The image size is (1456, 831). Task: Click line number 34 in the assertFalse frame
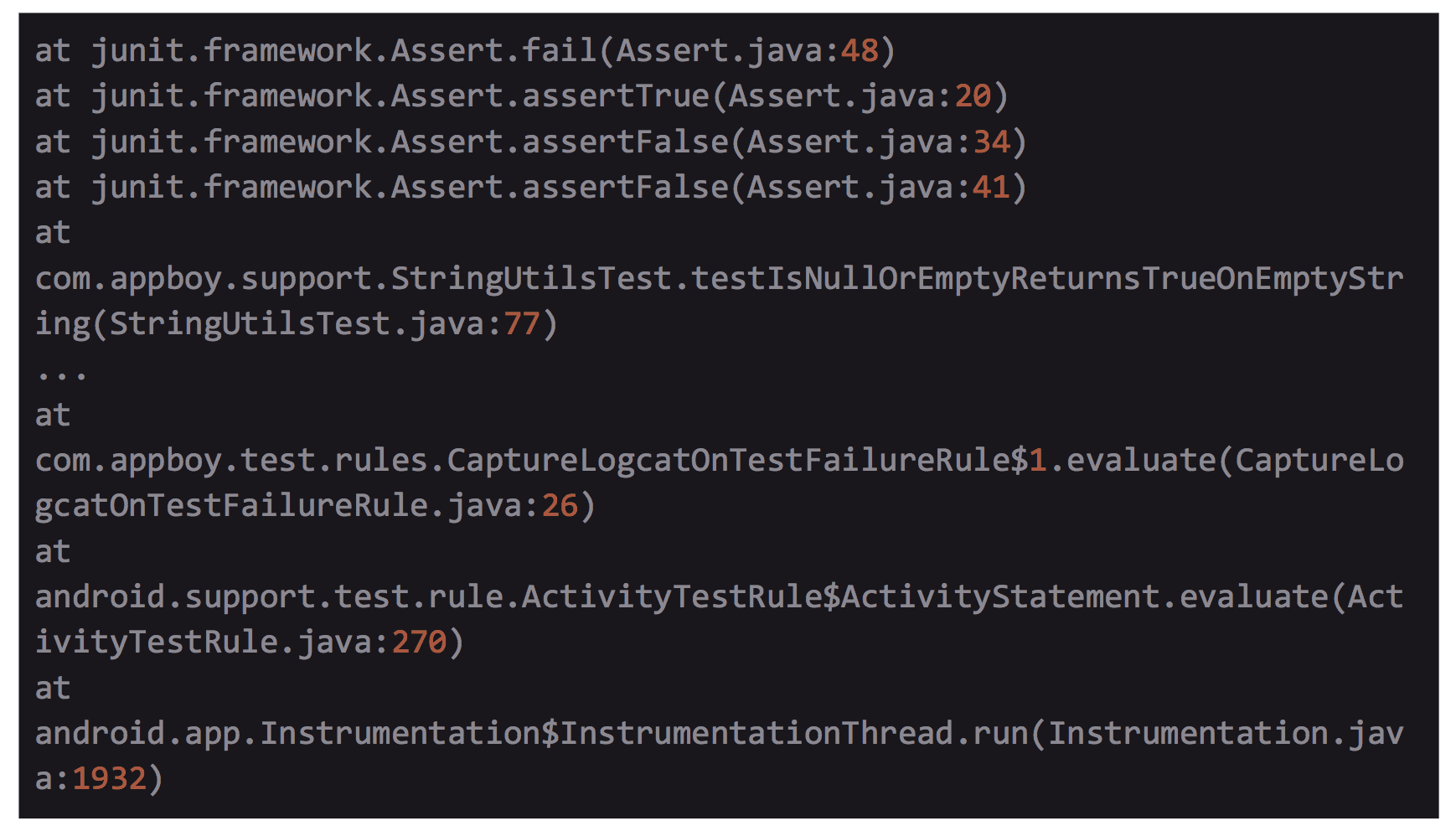(991, 142)
